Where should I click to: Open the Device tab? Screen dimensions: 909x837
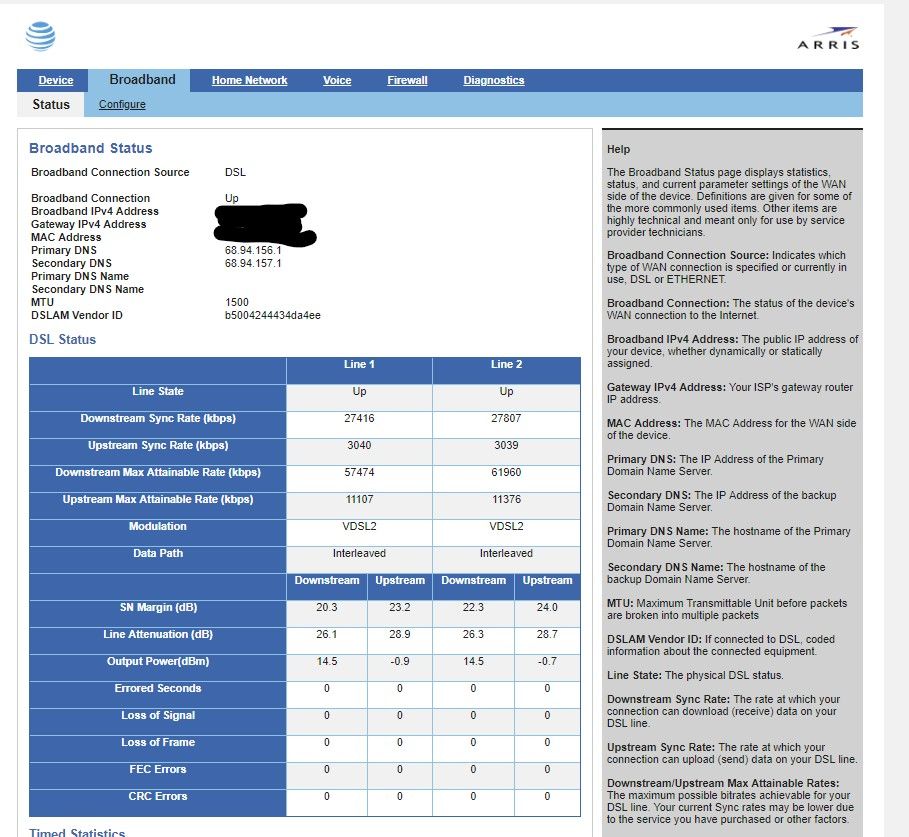(x=56, y=81)
